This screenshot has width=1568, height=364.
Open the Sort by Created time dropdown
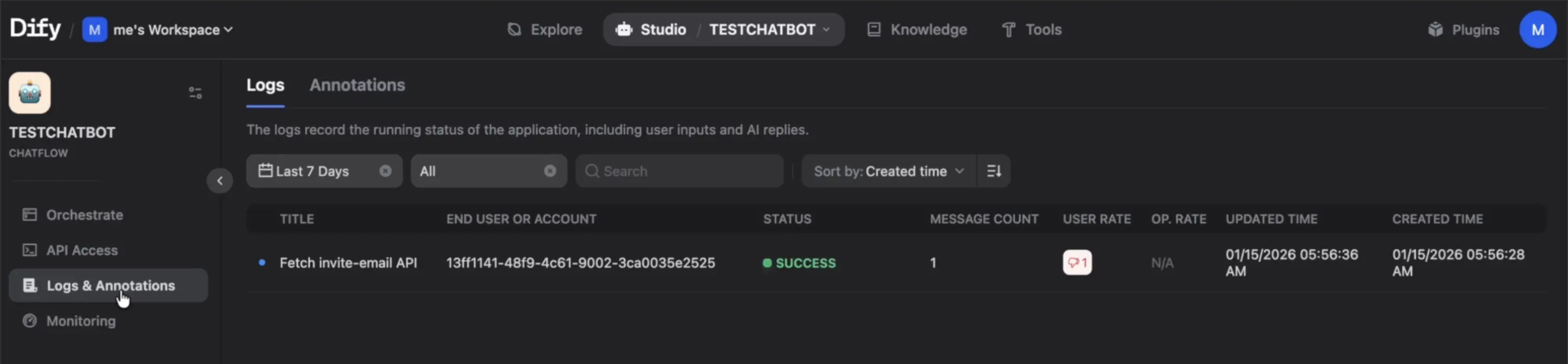pyautogui.click(x=888, y=172)
